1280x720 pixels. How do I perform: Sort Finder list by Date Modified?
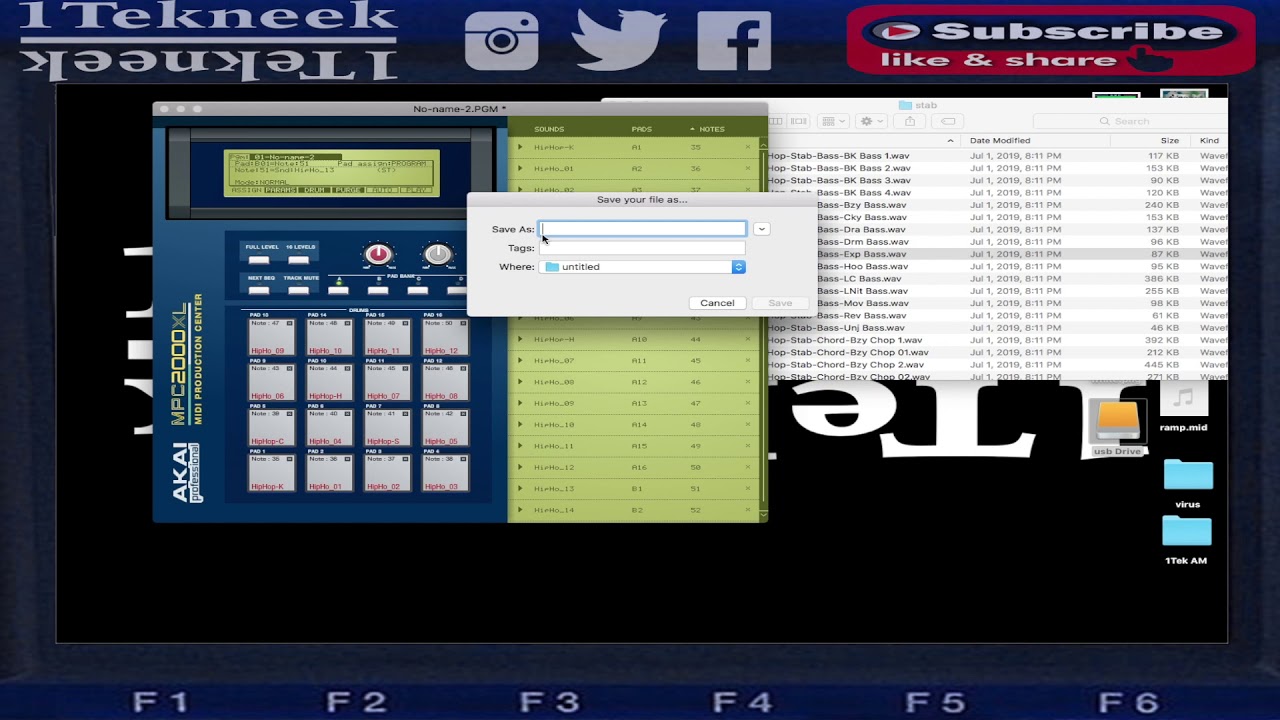pyautogui.click(x=1000, y=141)
